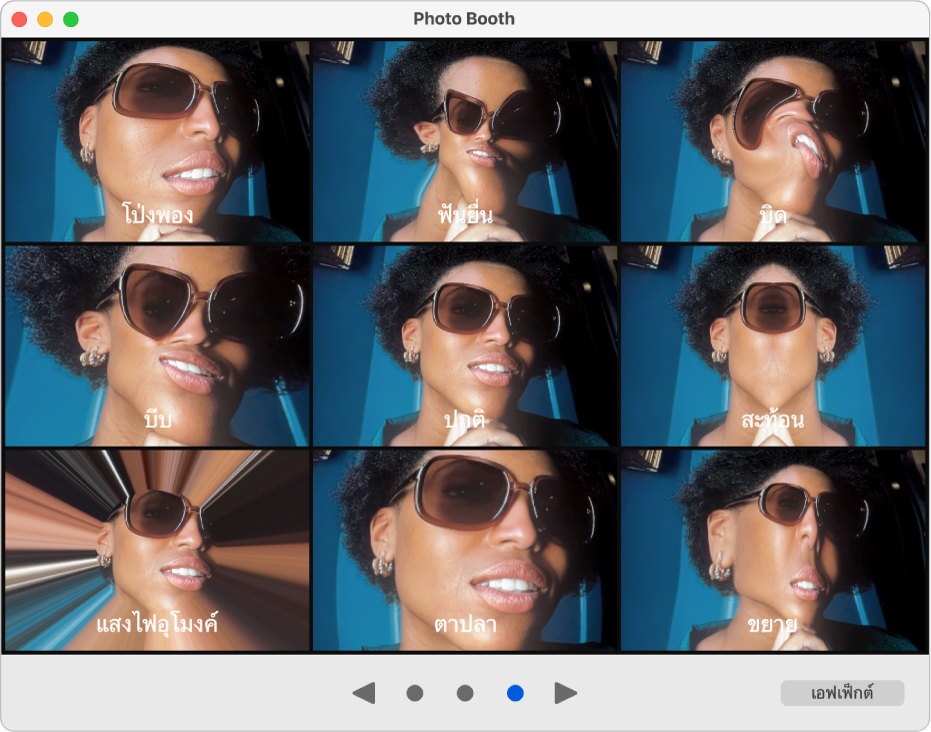The width and height of the screenshot is (931, 732).
Task: Select the ปกติ normal effect thumbnail
Action: (464, 346)
